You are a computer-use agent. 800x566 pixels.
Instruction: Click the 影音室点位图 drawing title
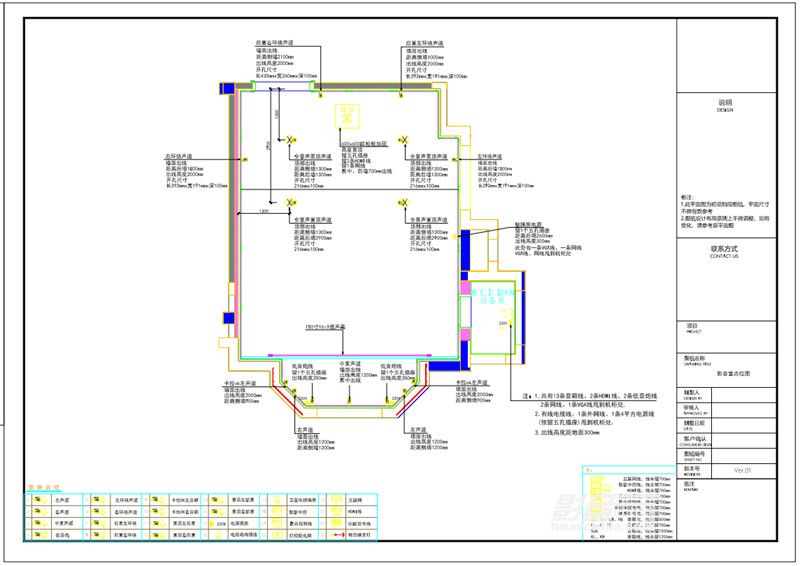click(x=733, y=374)
